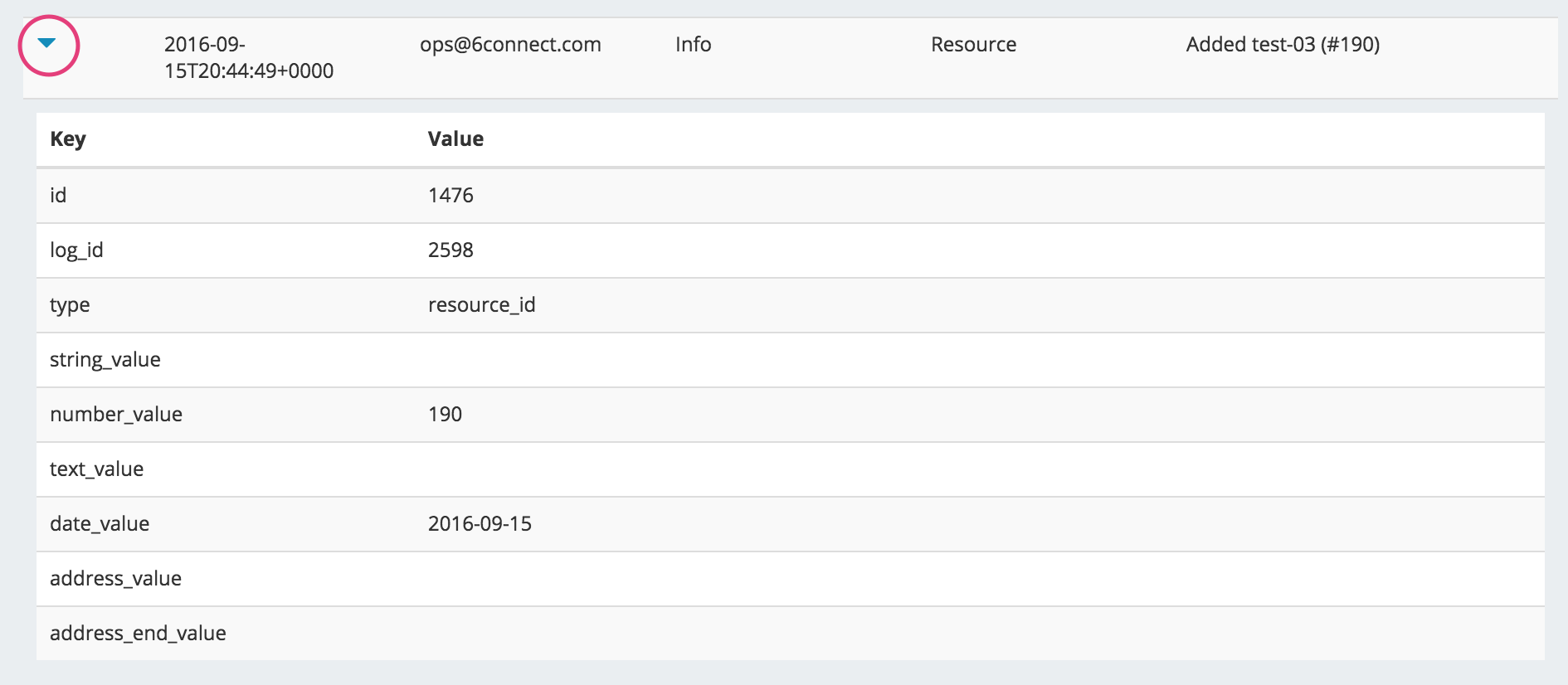Click the log_id value 2598
Screen dimensions: 1568x685
(450, 250)
